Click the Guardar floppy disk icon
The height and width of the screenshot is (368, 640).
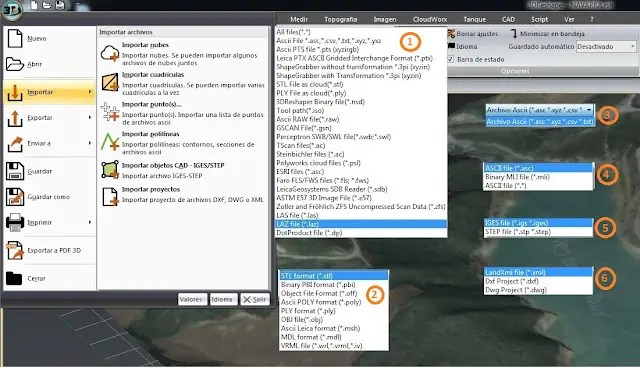pyautogui.click(x=15, y=171)
